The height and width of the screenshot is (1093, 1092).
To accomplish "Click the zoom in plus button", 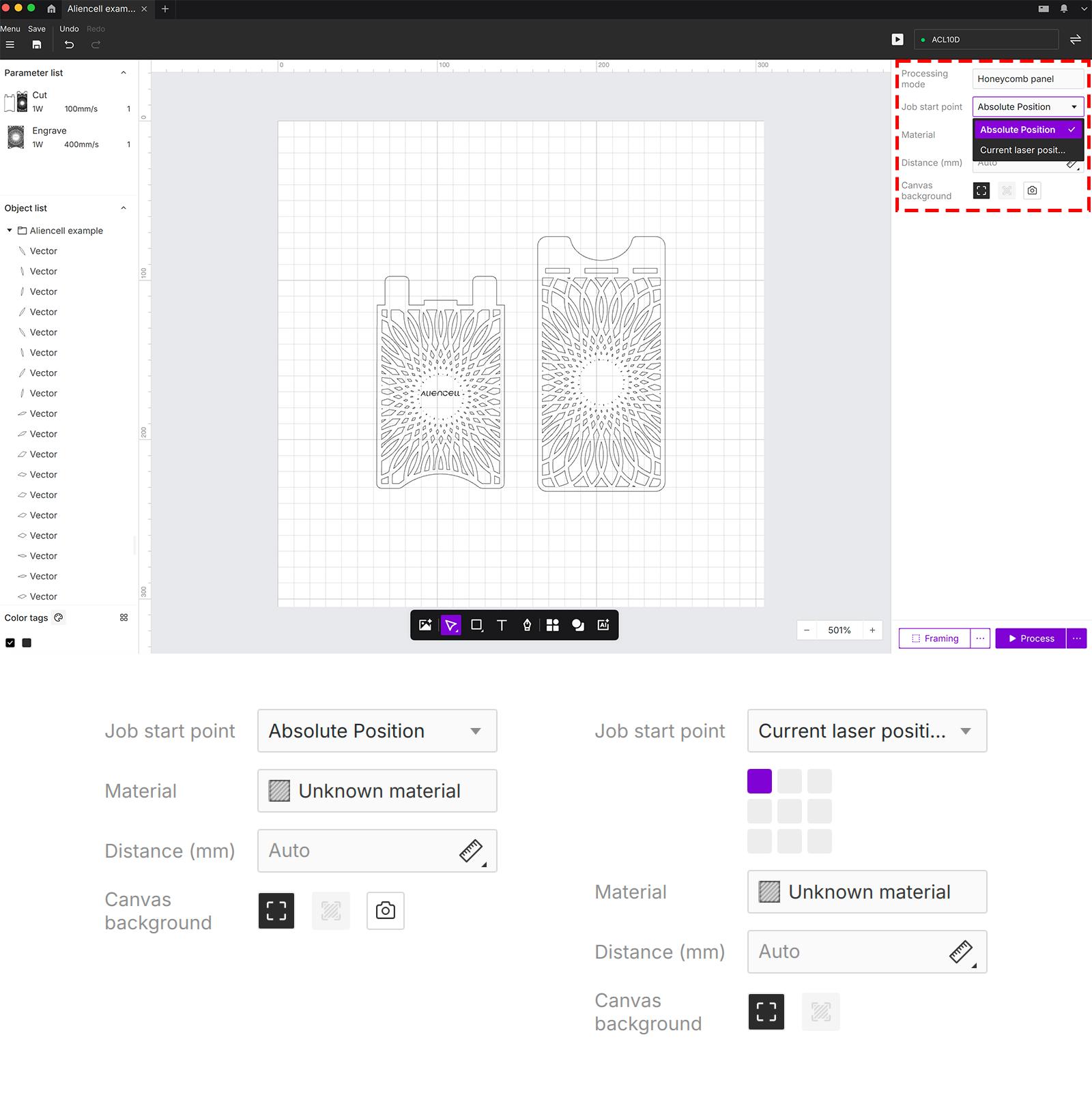I will tap(872, 630).
